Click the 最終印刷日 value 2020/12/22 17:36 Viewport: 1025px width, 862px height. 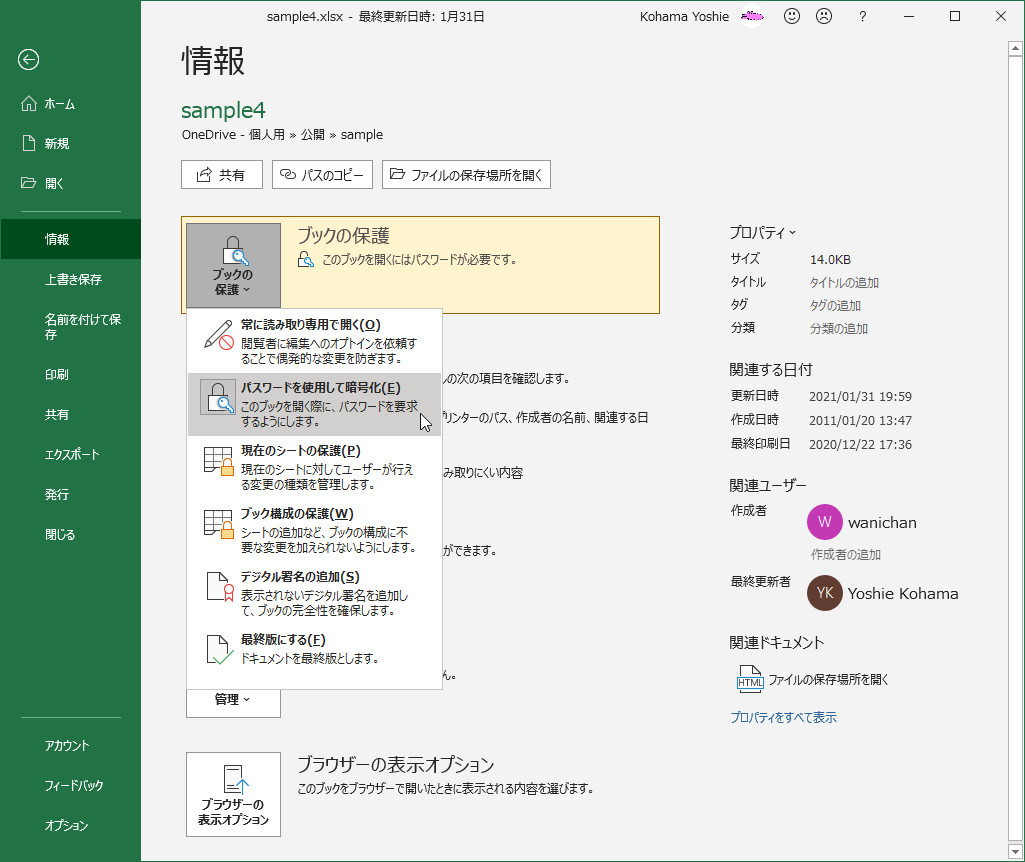pos(860,444)
